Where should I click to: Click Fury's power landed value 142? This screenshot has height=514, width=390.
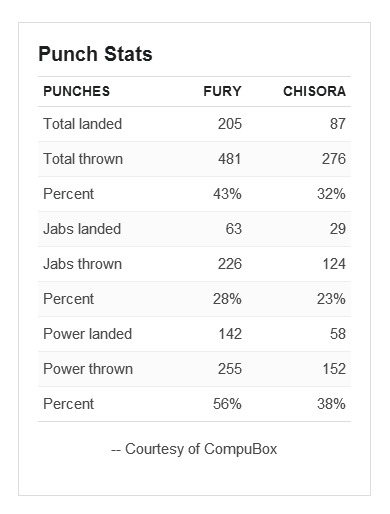coord(230,334)
